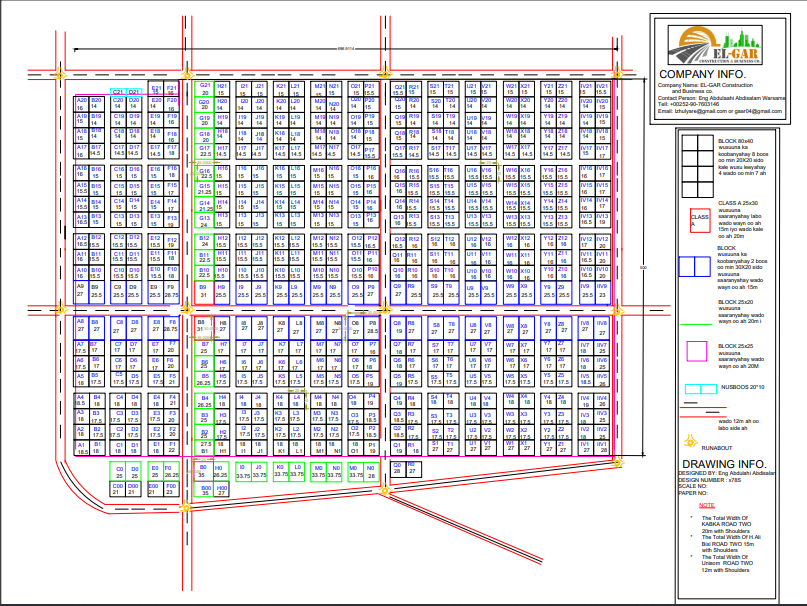The width and height of the screenshot is (807, 606).
Task: Select cyan plot C21 at top left
Action: click(x=118, y=92)
